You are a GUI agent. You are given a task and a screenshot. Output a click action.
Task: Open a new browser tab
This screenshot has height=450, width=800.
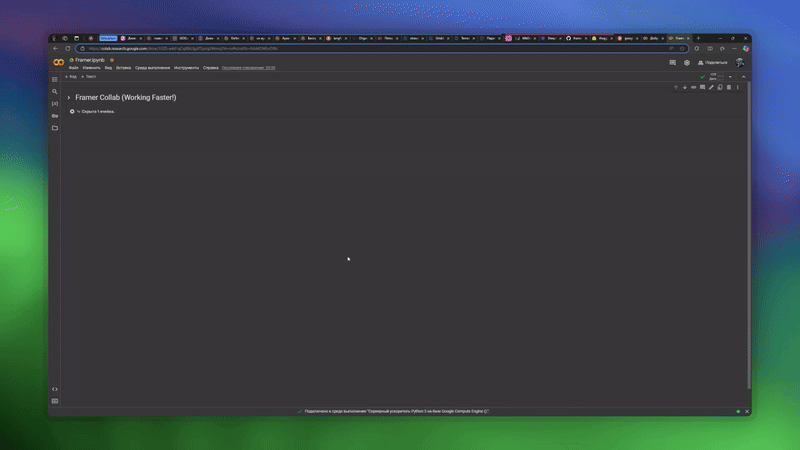(698, 38)
